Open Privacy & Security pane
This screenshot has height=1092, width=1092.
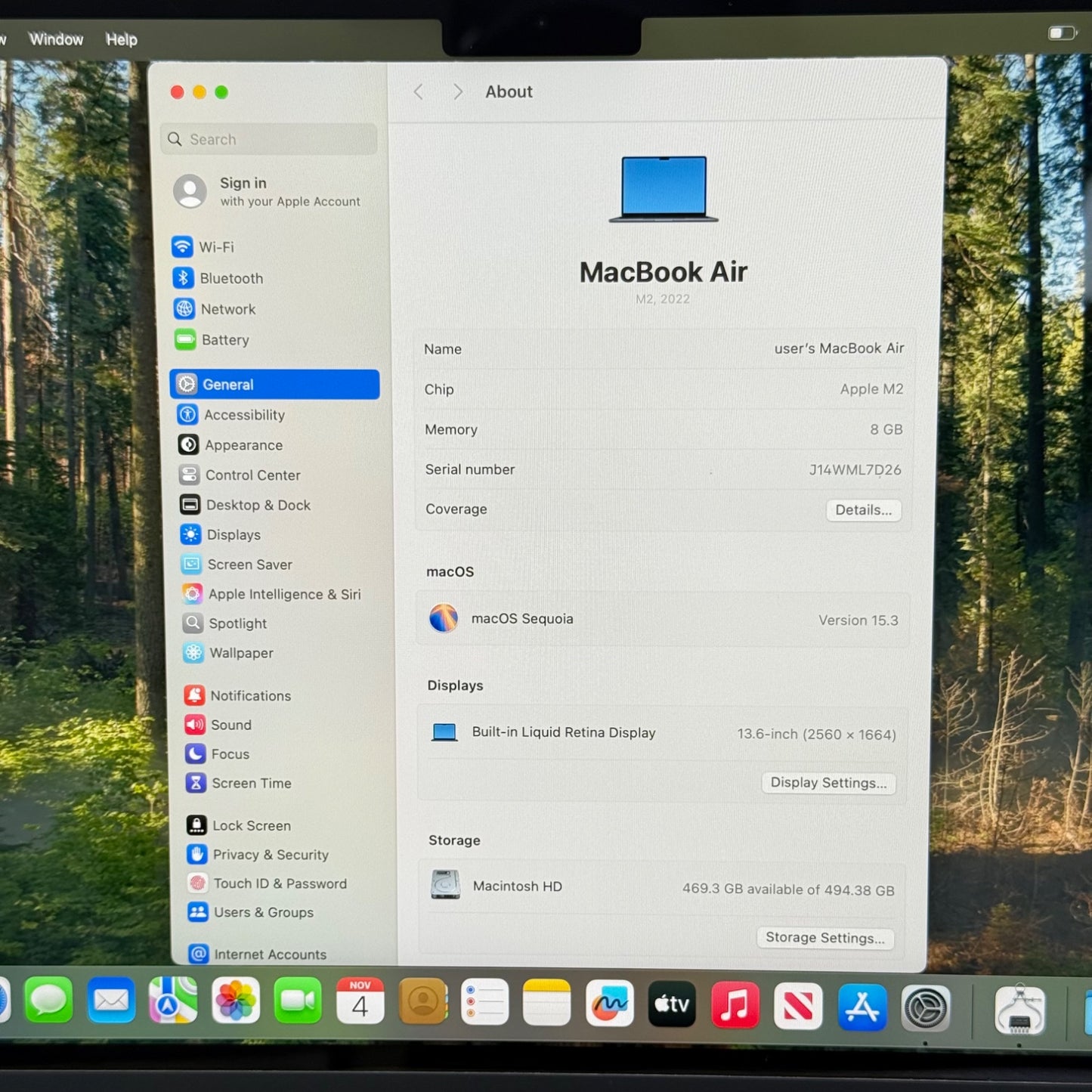(x=270, y=855)
